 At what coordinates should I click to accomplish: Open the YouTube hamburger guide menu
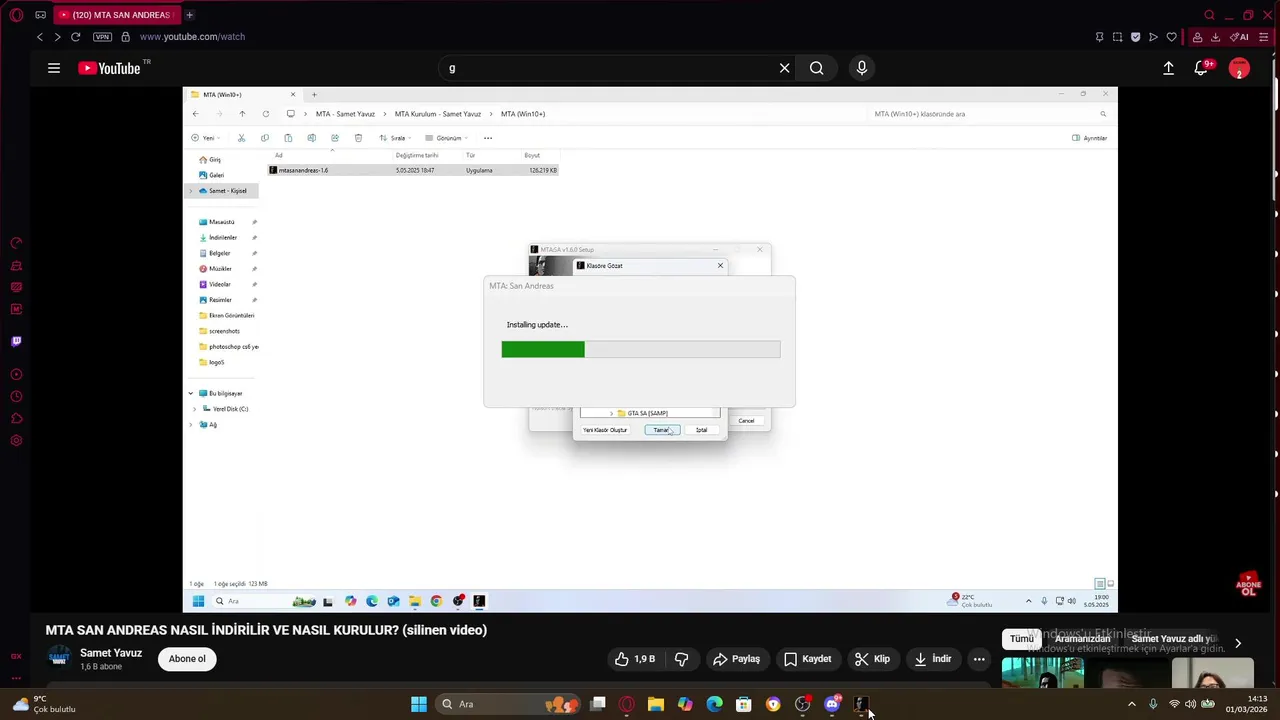tap(54, 68)
